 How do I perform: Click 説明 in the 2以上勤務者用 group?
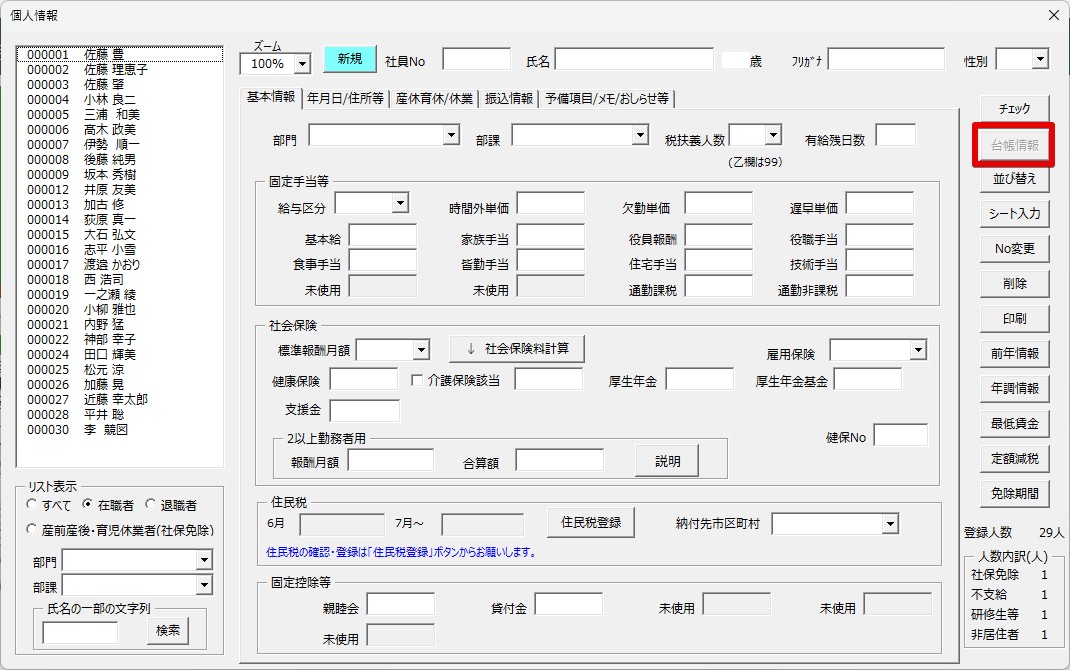coord(667,461)
